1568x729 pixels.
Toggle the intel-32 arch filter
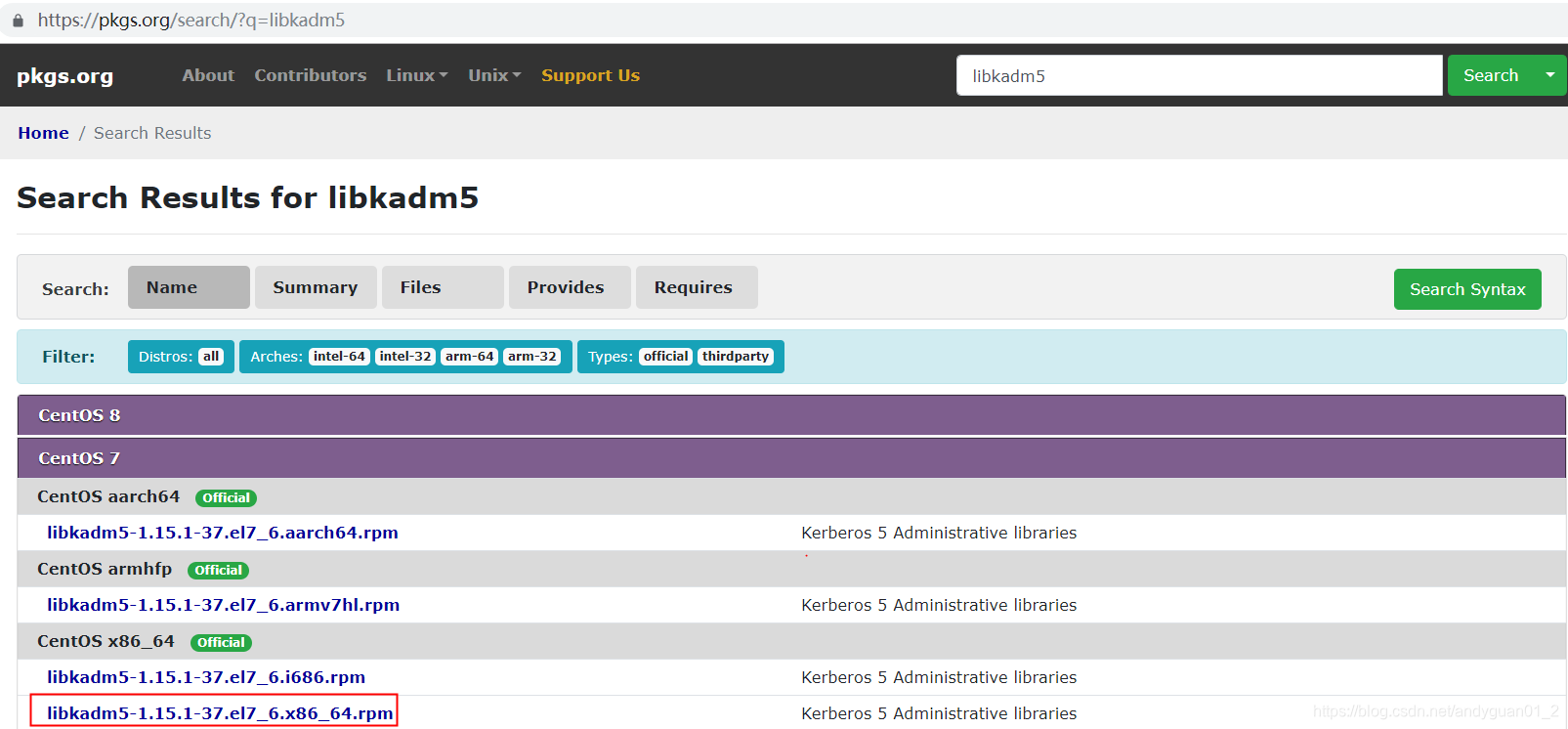click(x=405, y=357)
